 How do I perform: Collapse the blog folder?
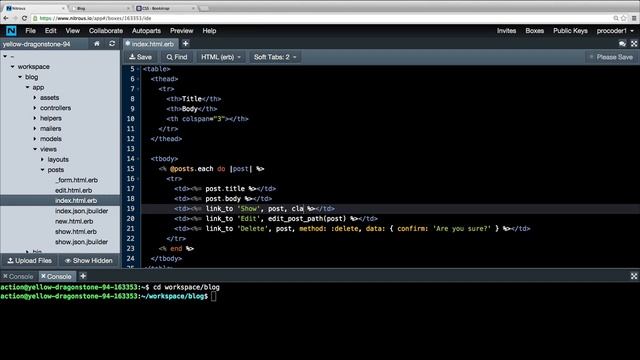(x=20, y=77)
